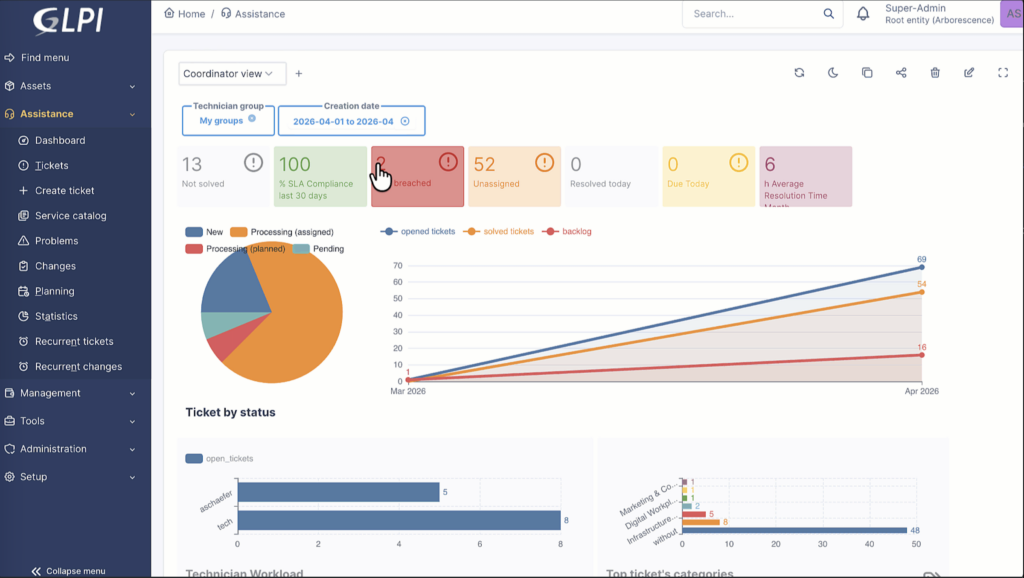
Task: Click the share dashboard icon
Action: (x=901, y=72)
